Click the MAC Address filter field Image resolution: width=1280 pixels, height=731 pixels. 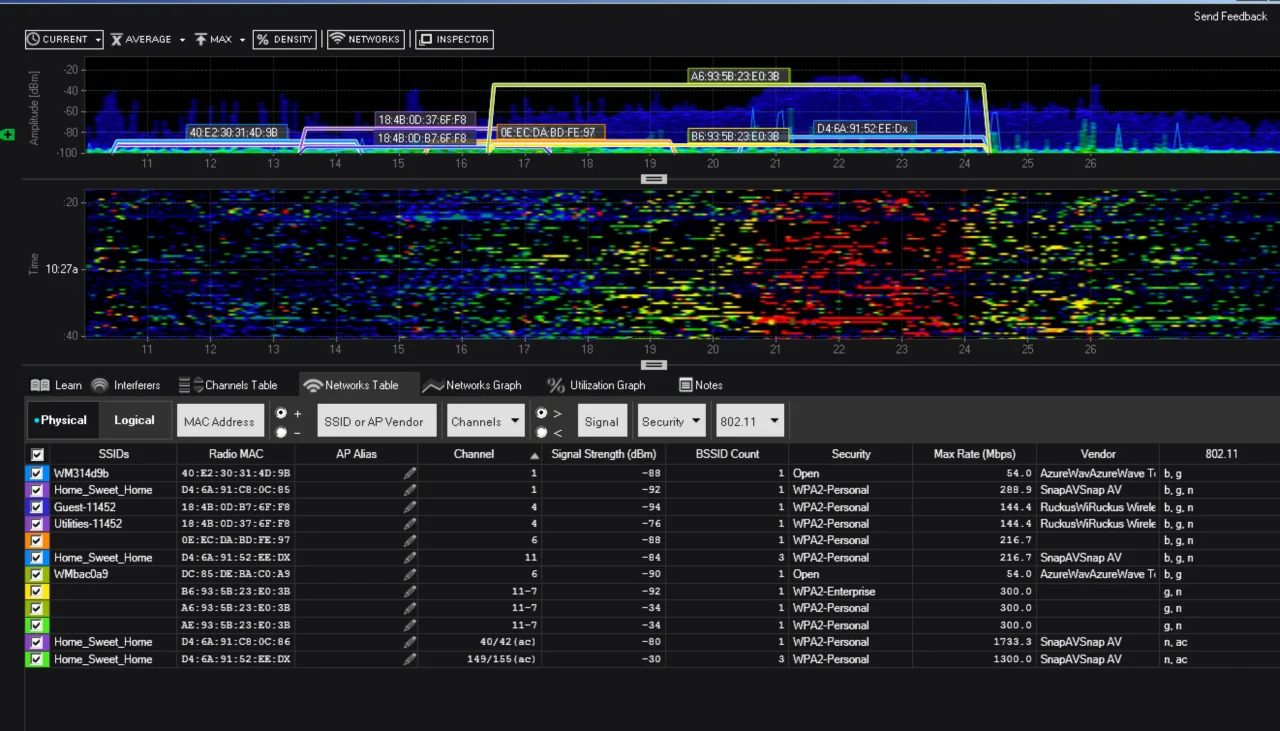220,421
